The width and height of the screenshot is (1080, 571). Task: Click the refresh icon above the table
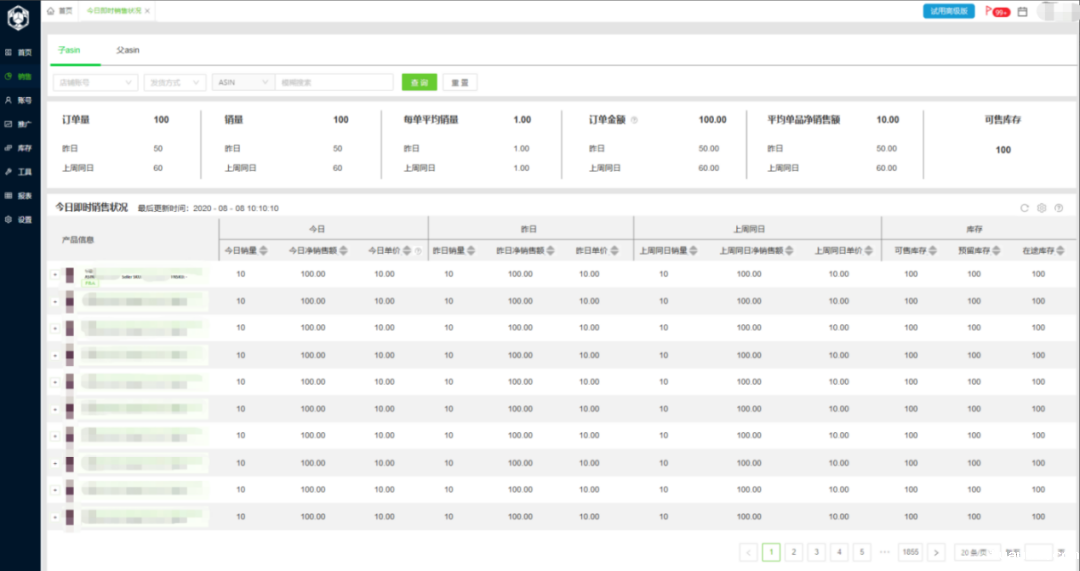pyautogui.click(x=1024, y=208)
